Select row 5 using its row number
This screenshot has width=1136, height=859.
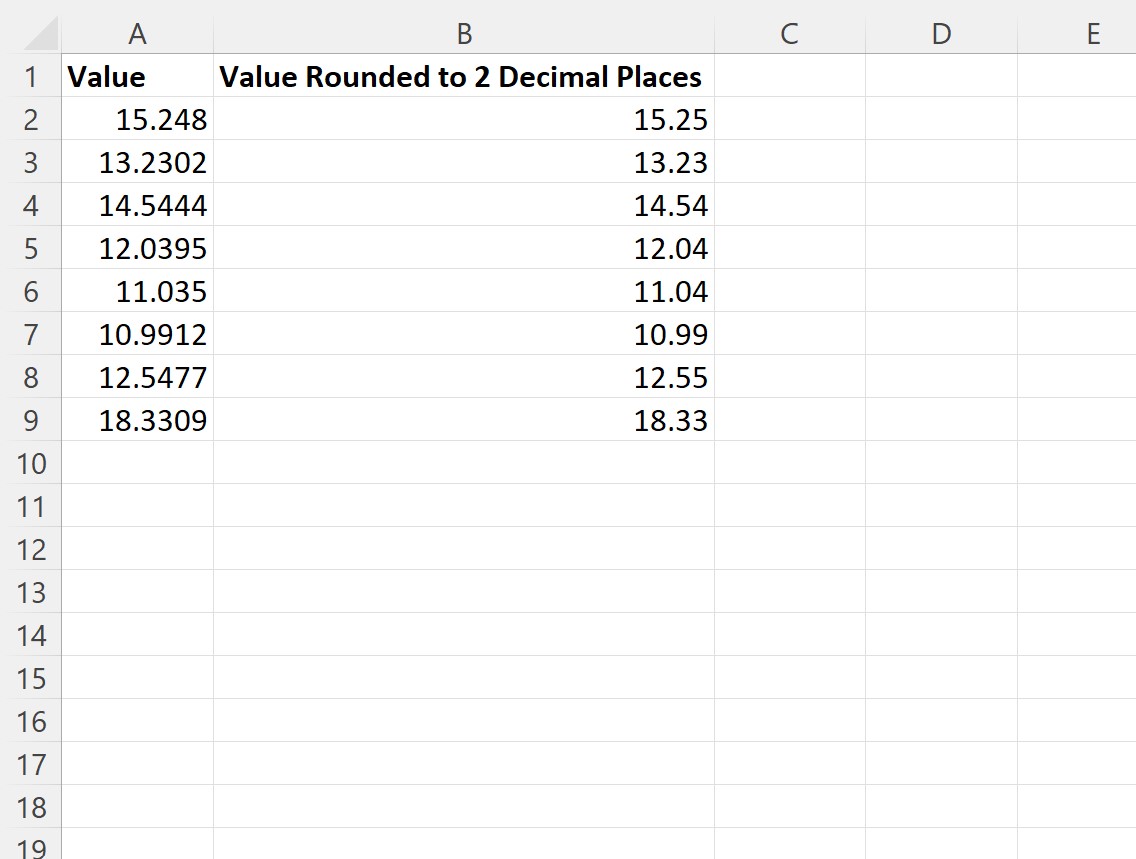31,248
